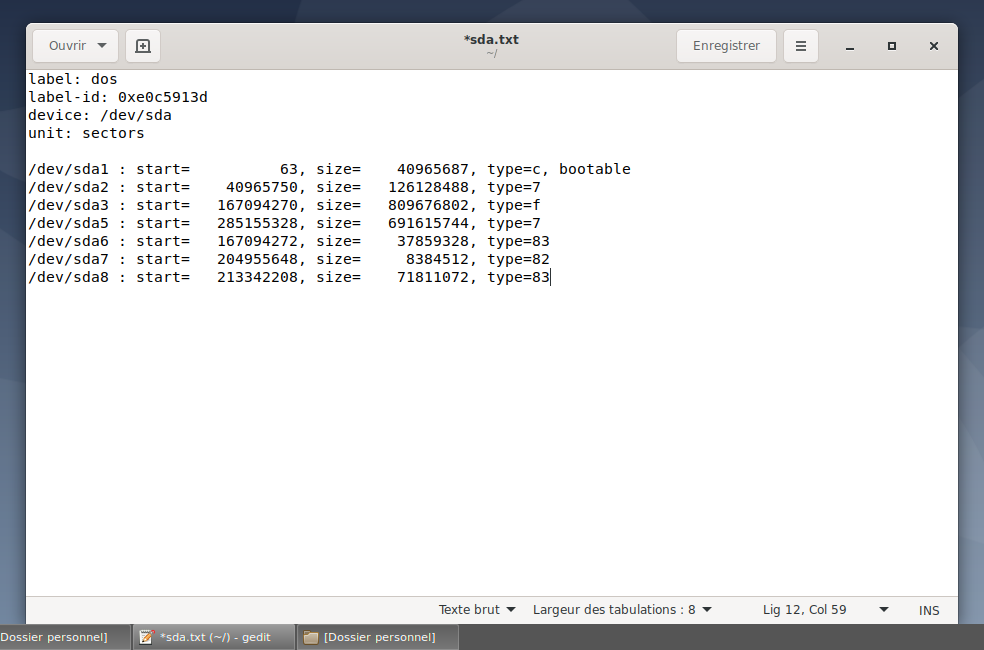Minimize the gedit window

coord(849,46)
